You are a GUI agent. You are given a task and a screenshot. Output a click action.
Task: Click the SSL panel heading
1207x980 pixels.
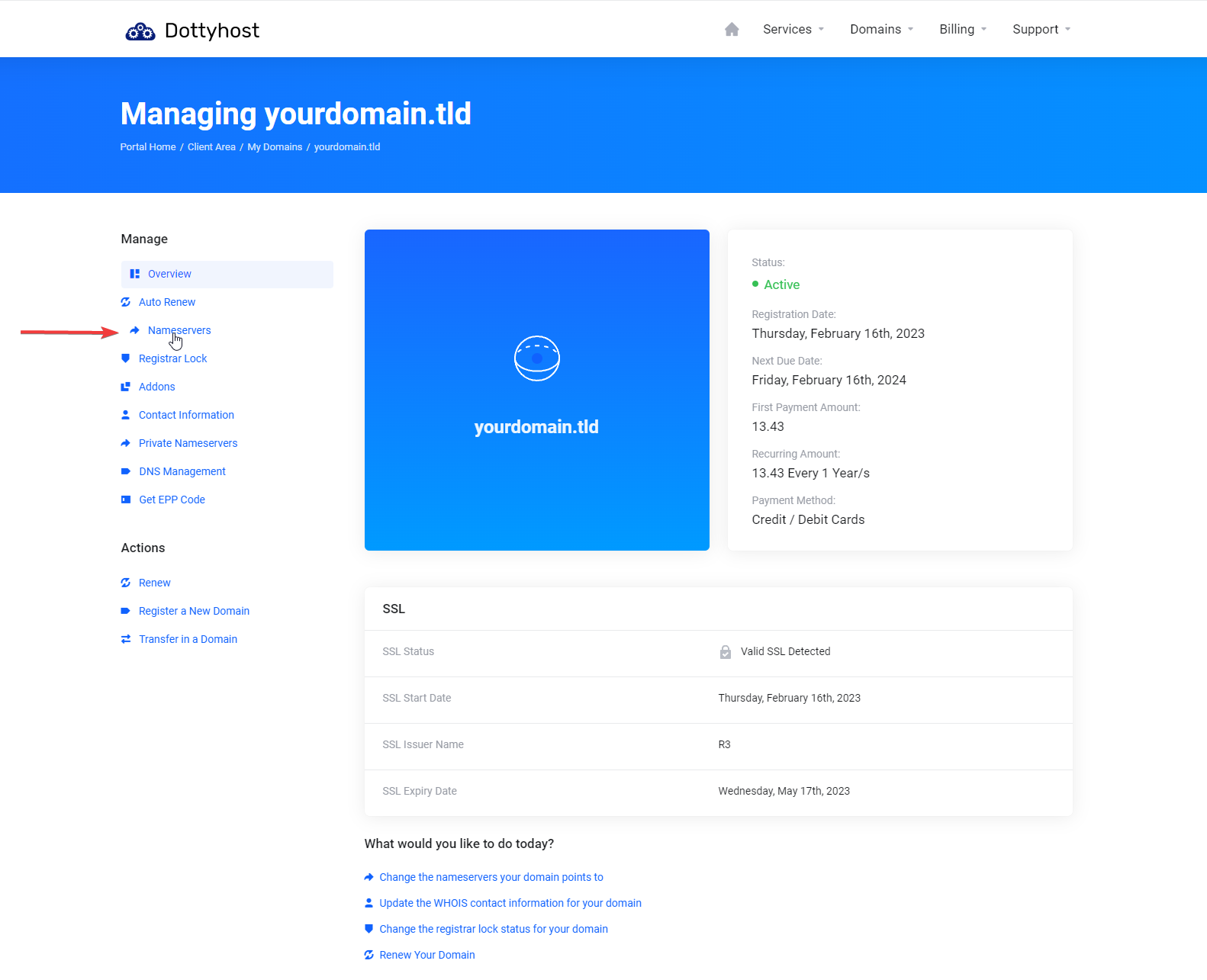[394, 609]
